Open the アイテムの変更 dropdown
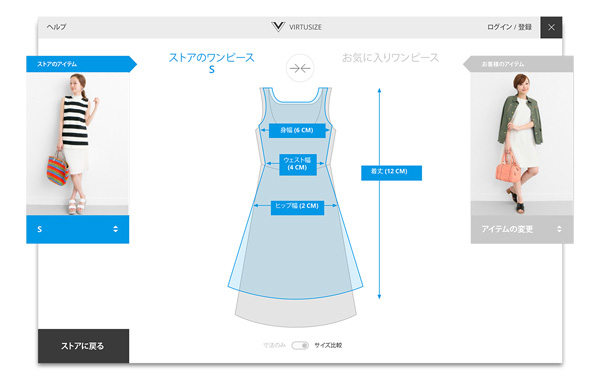 tap(522, 229)
